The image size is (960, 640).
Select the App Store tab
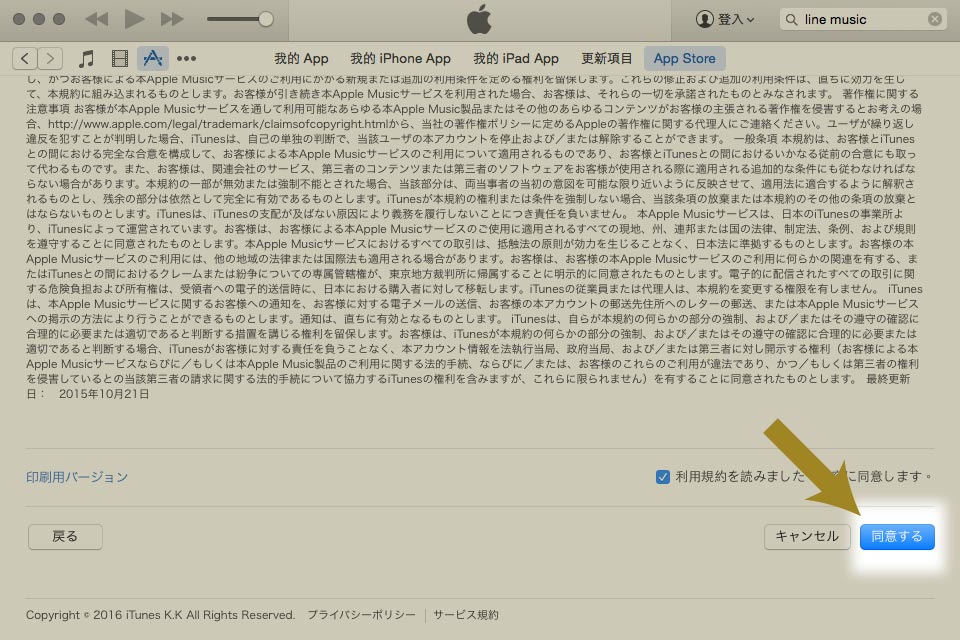point(684,59)
